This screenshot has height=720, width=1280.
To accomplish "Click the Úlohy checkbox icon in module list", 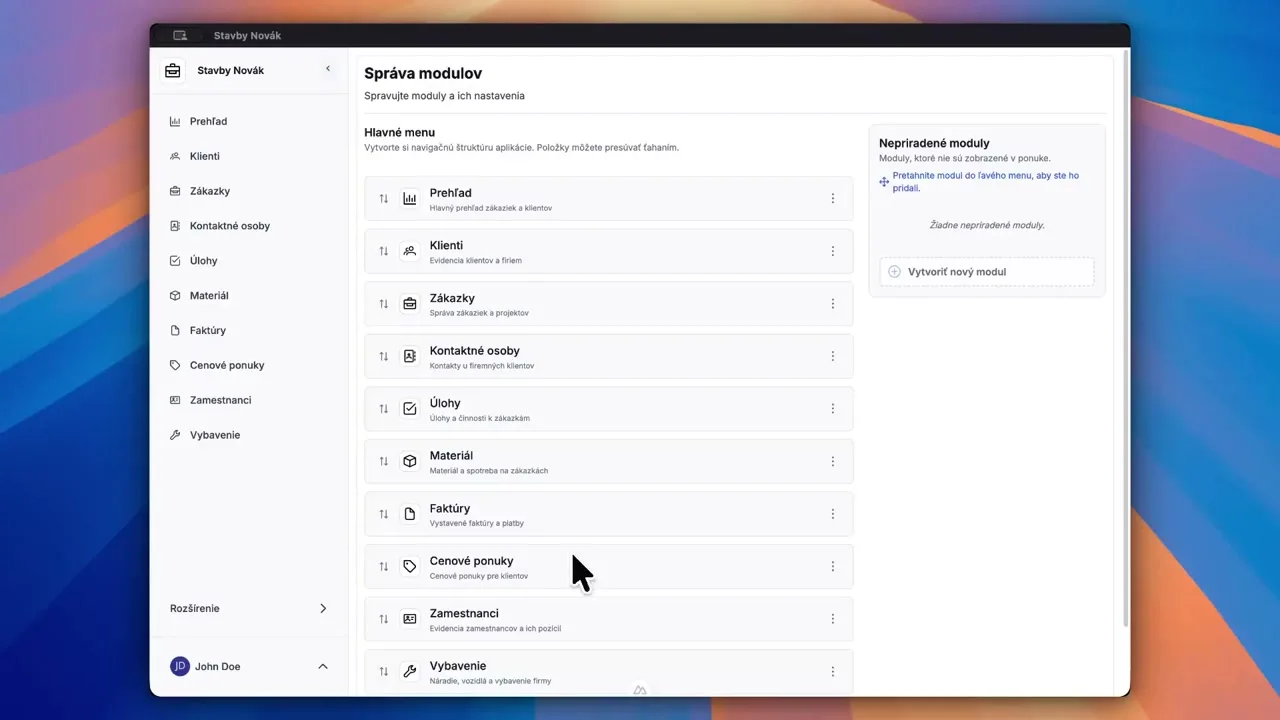I will (409, 409).
